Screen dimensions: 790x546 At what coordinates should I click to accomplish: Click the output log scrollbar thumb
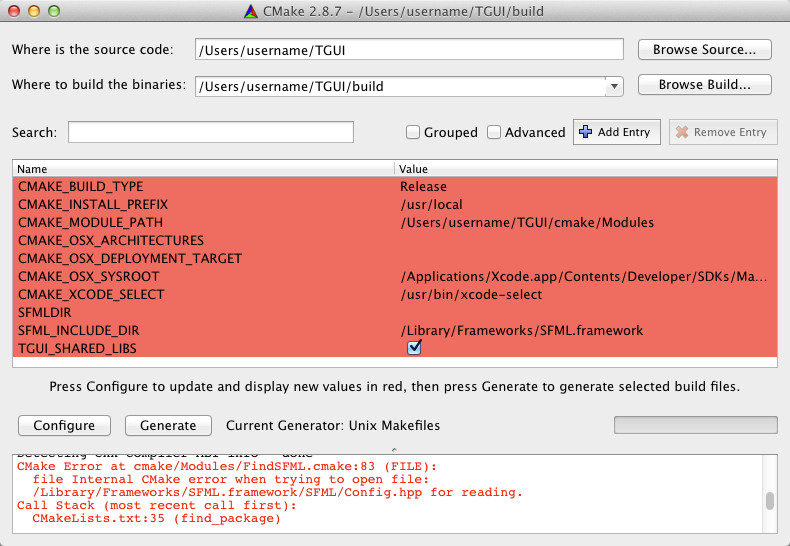pyautogui.click(x=769, y=501)
